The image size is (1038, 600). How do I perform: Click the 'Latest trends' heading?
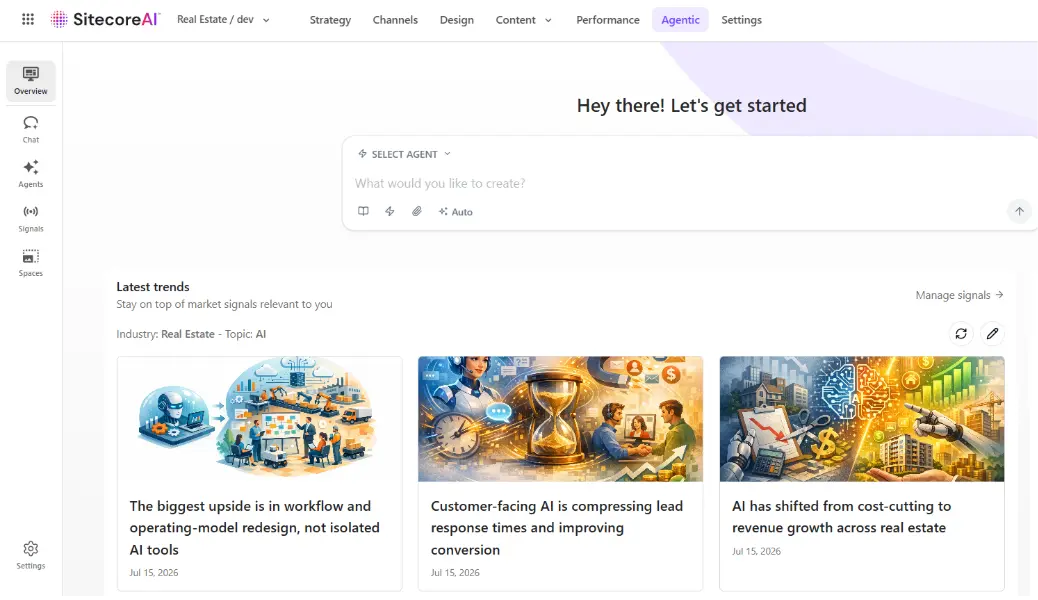coord(153,287)
